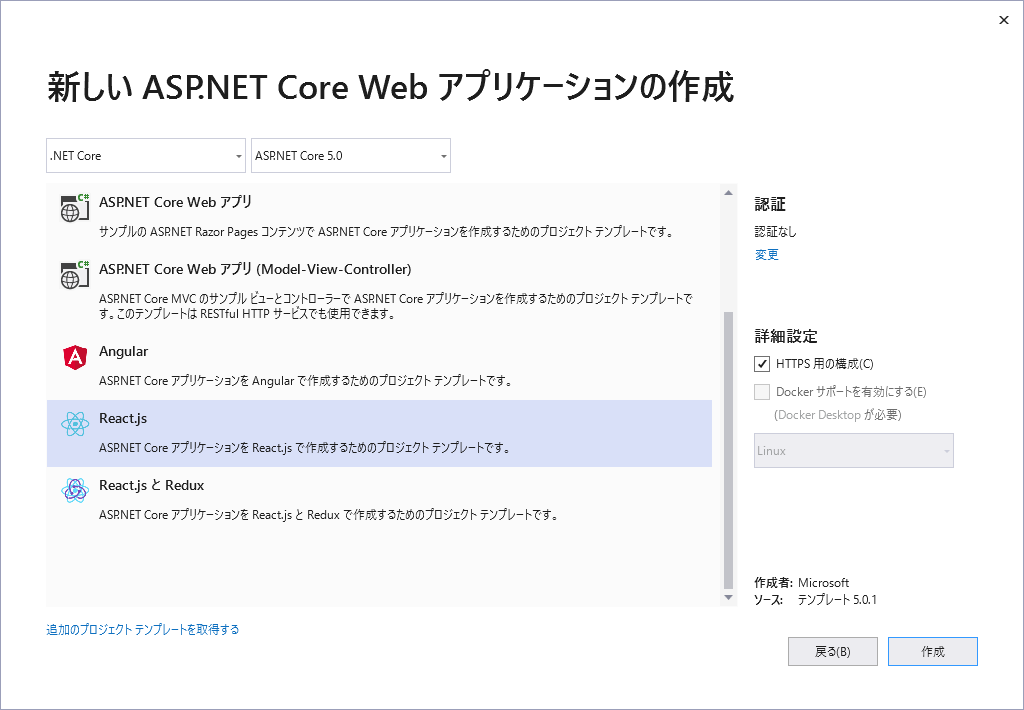Click the テンプレート 5.0.1 source text
This screenshot has width=1024, height=710.
pyautogui.click(x=837, y=600)
